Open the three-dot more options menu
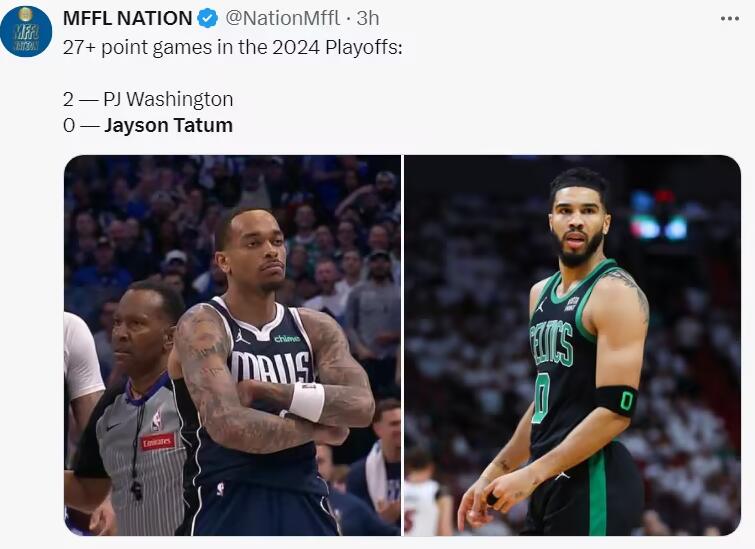Viewport: 755px width, 549px height. (730, 19)
